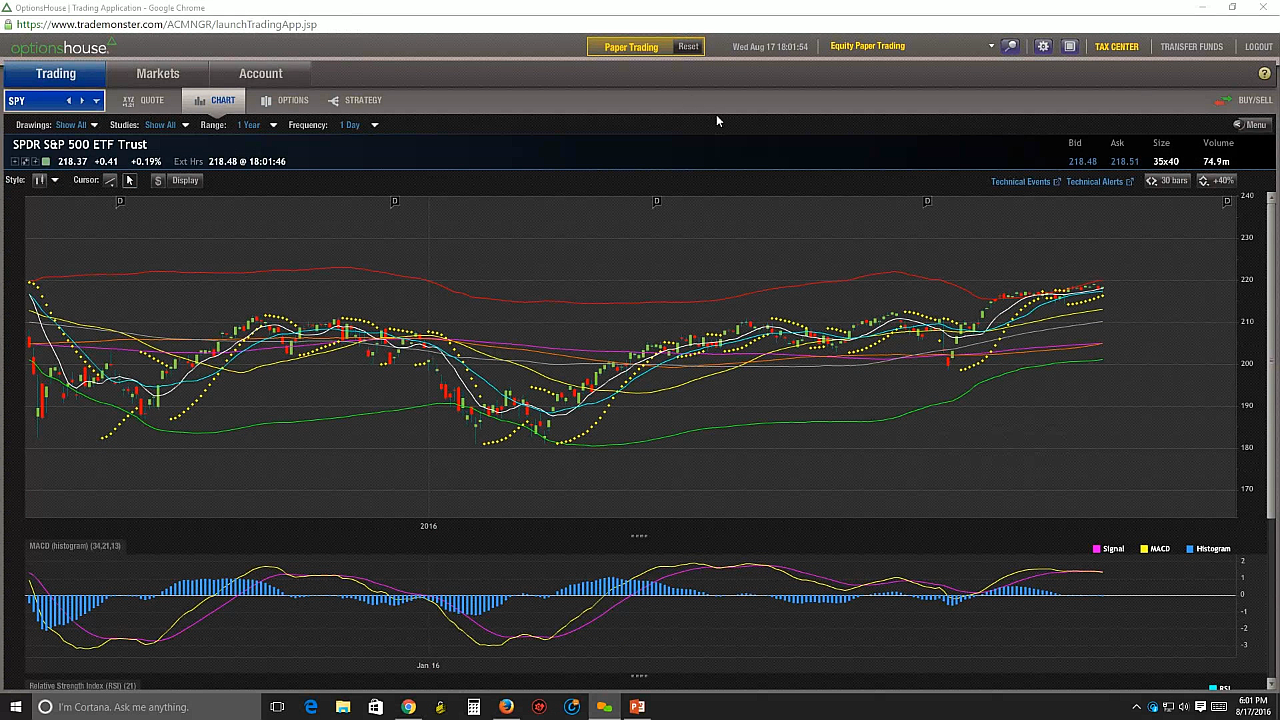Select the arrow pointer cursor tool
Screen dimensions: 1280x720
[x=129, y=180]
